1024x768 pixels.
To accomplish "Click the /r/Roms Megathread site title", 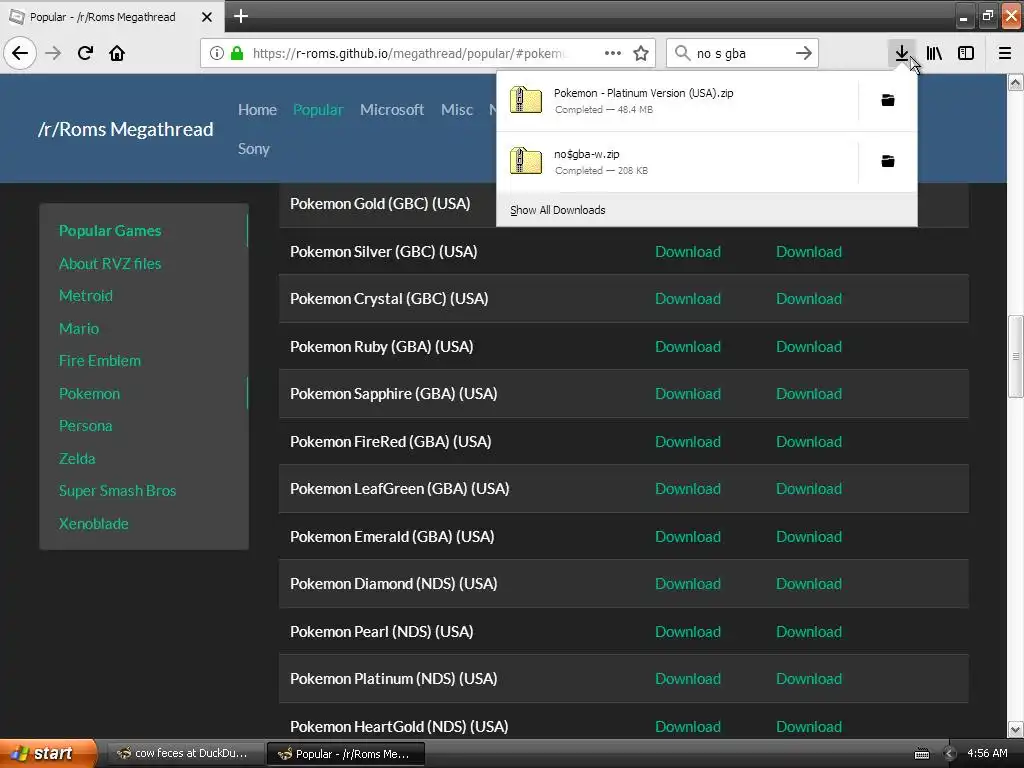I will (125, 129).
